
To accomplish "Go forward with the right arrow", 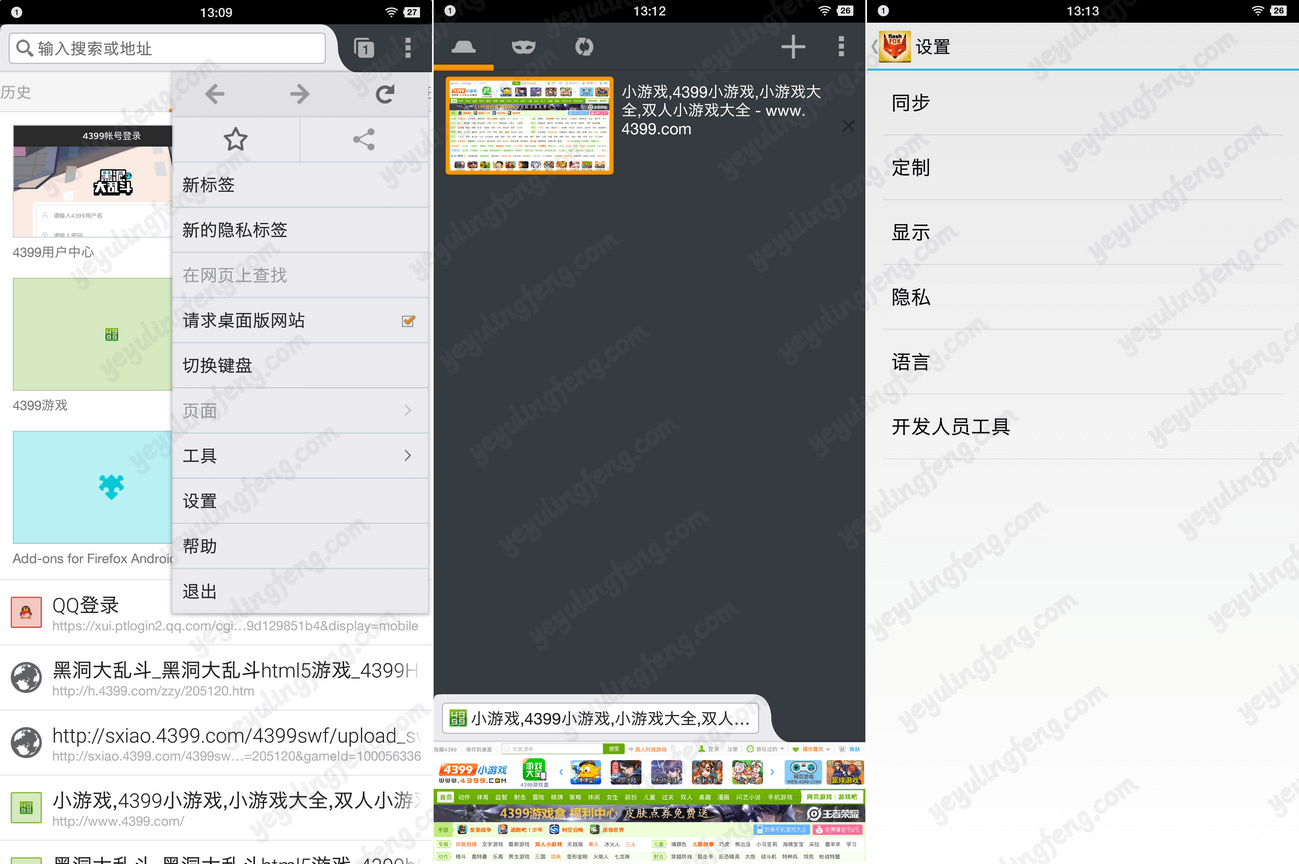I will click(x=300, y=94).
